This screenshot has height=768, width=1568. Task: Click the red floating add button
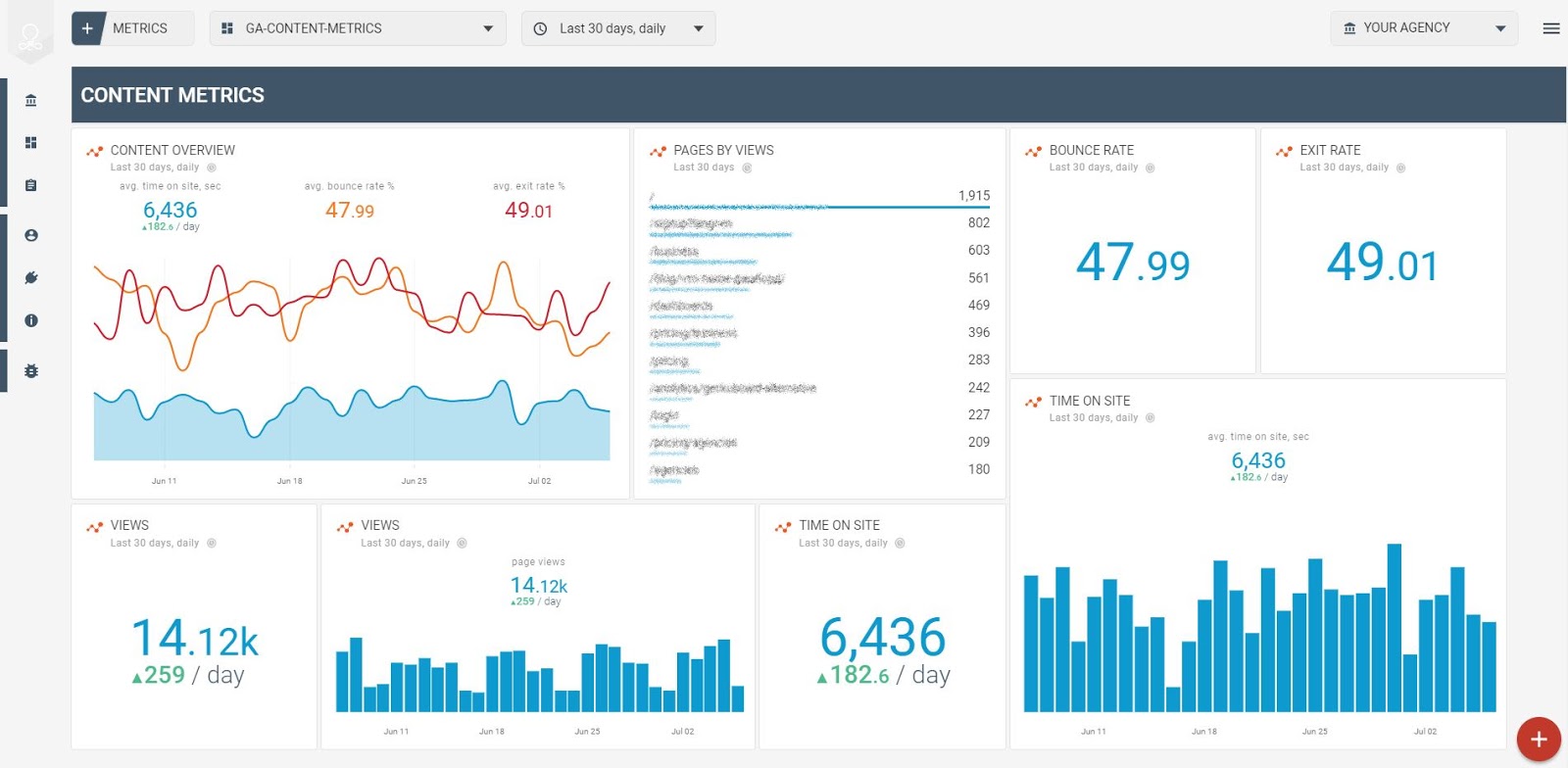click(1539, 740)
